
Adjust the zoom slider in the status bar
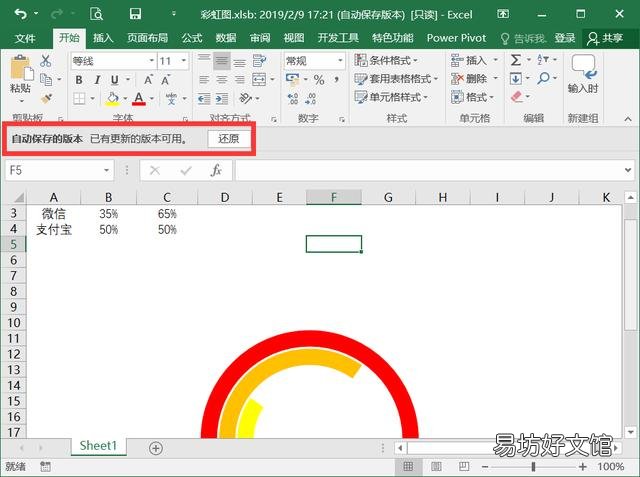click(533, 466)
